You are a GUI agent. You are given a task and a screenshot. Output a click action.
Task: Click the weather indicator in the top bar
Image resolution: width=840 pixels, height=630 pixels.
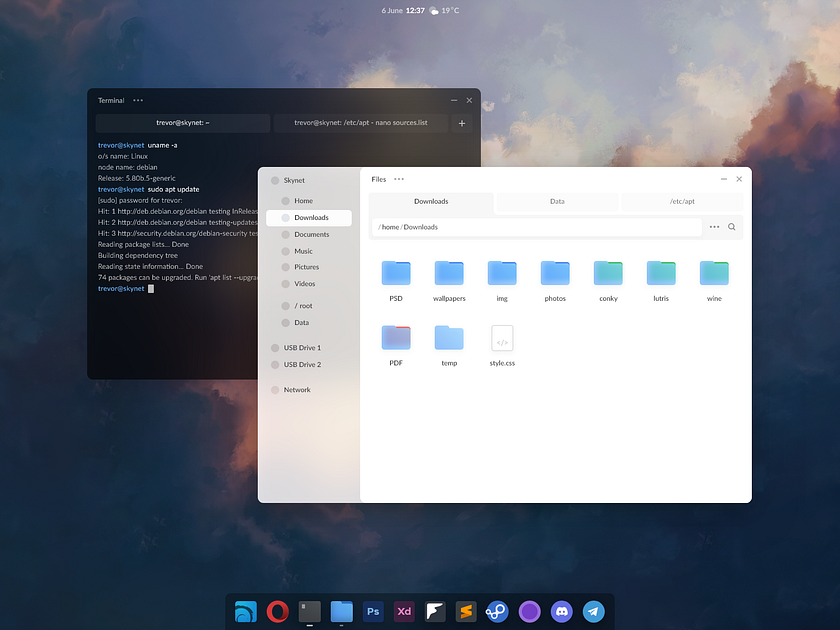pos(440,11)
